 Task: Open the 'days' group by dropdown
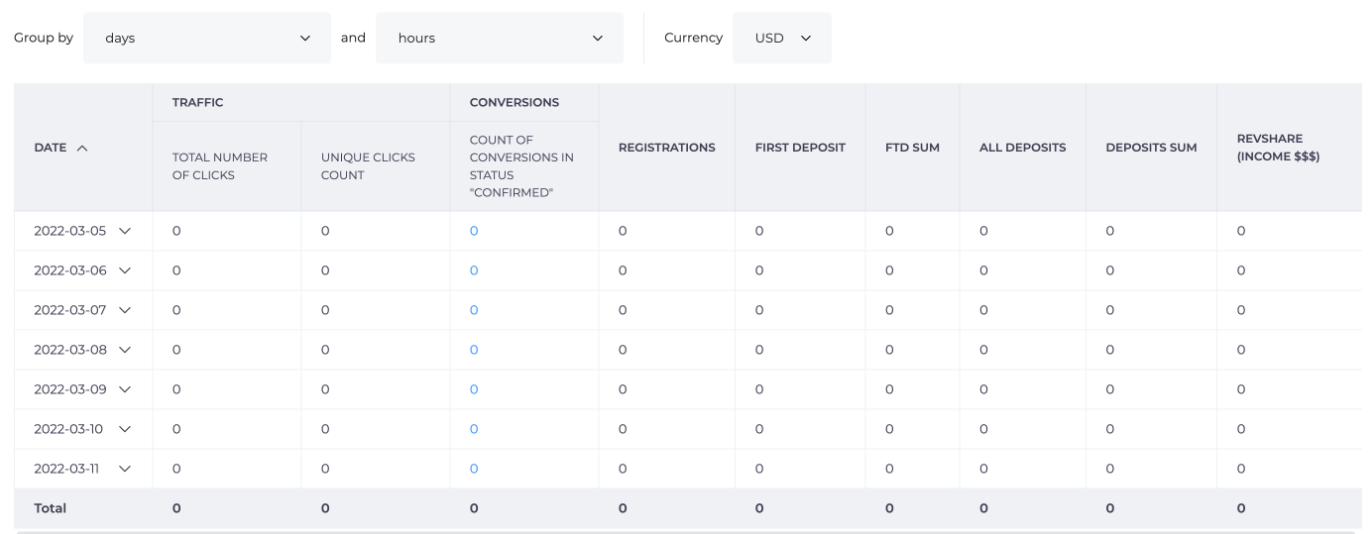click(206, 38)
